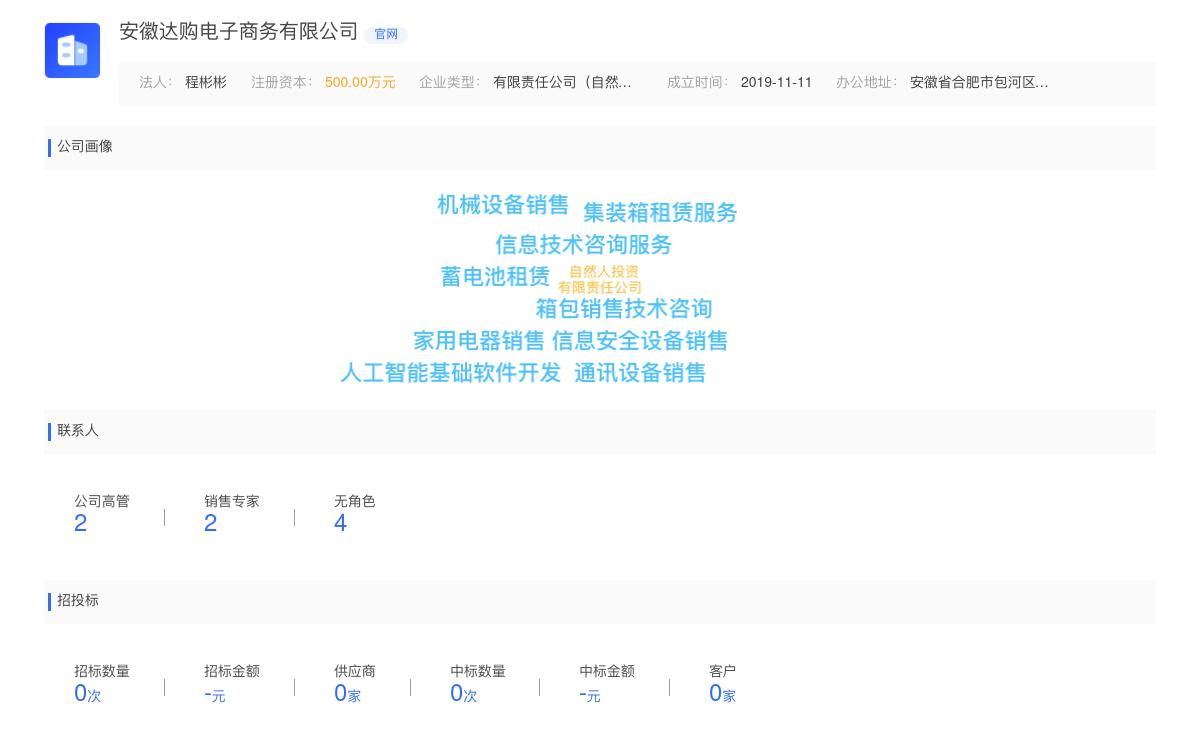The image size is (1200, 752).
Task: Click registered capital 500.00万元
Action: (x=360, y=83)
